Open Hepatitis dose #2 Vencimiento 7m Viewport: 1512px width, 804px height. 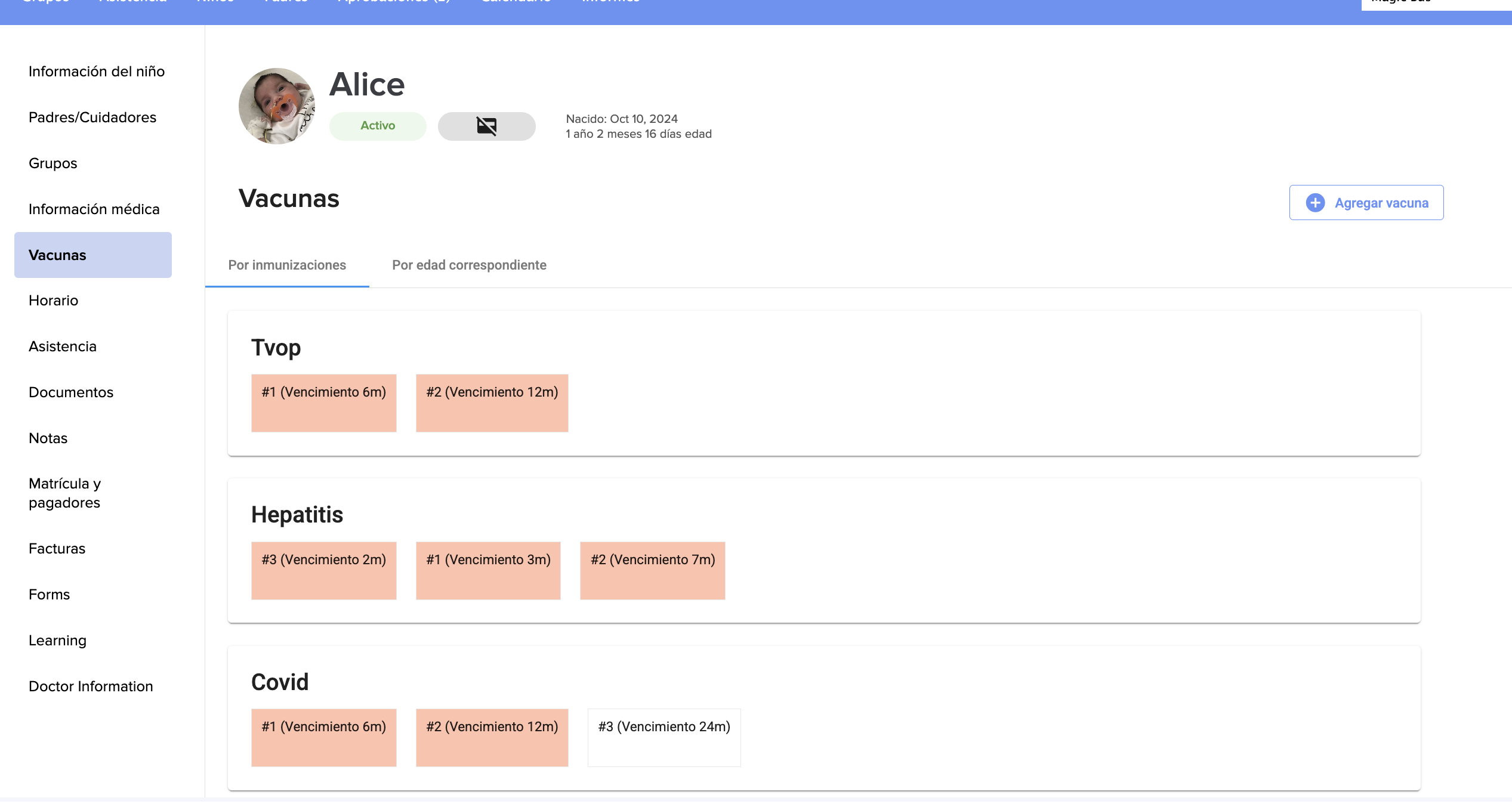[652, 571]
